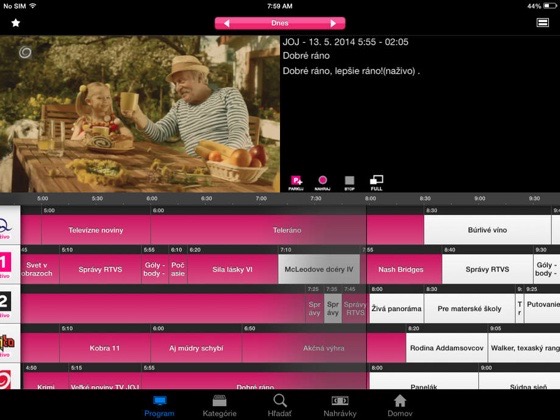This screenshot has height=420, width=560.
Task: Select Živá panoráma programme
Action: (x=396, y=309)
